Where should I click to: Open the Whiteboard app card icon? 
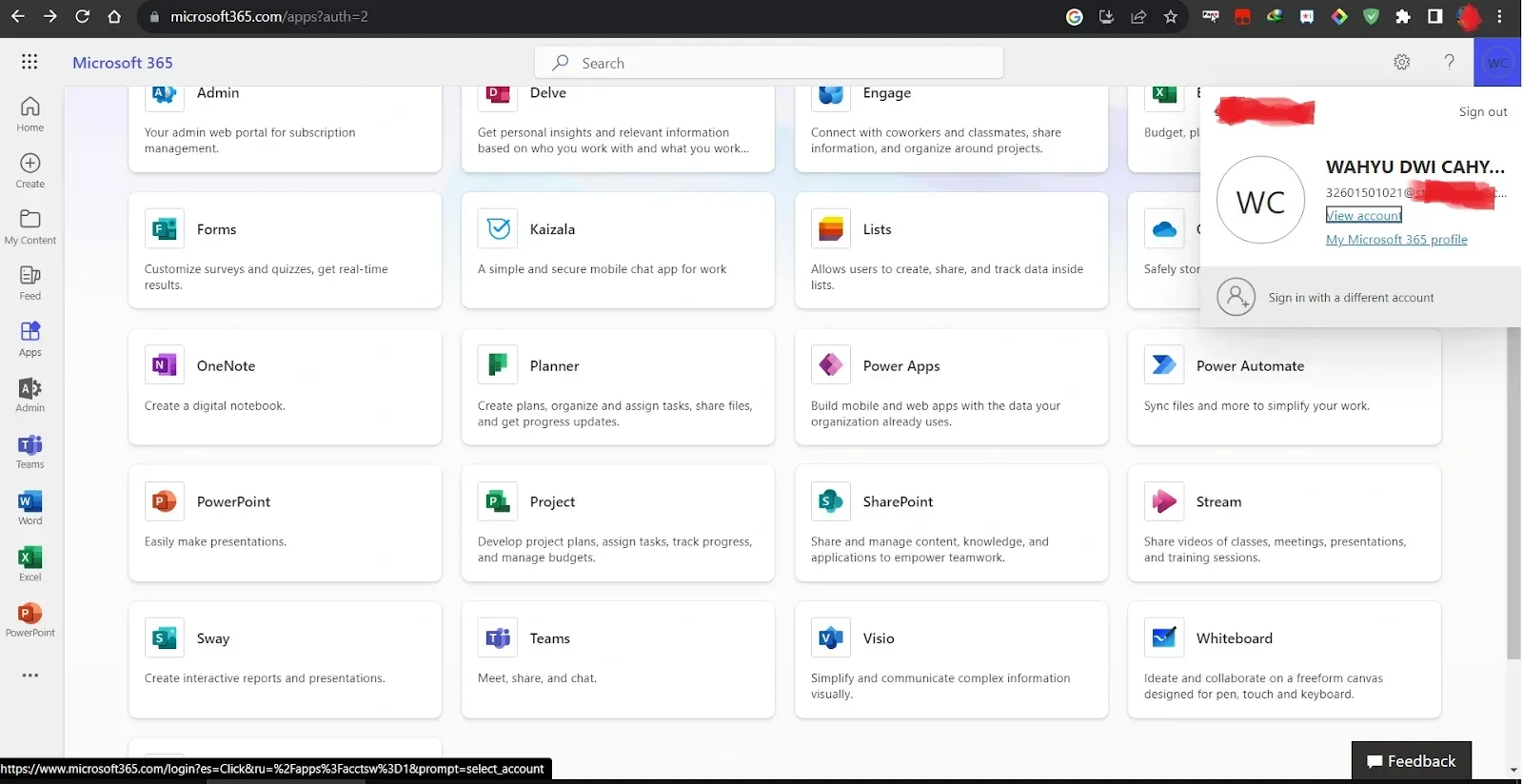[x=1164, y=638]
